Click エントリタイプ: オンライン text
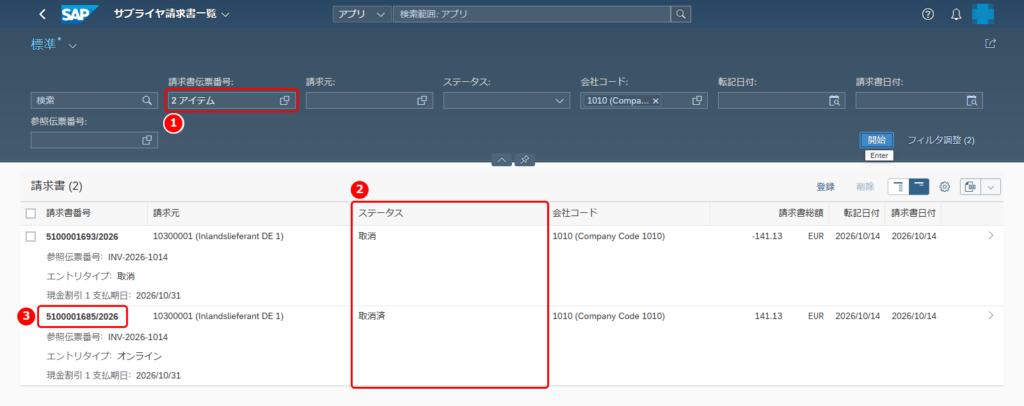This screenshot has width=1024, height=406. pyautogui.click(x=104, y=356)
